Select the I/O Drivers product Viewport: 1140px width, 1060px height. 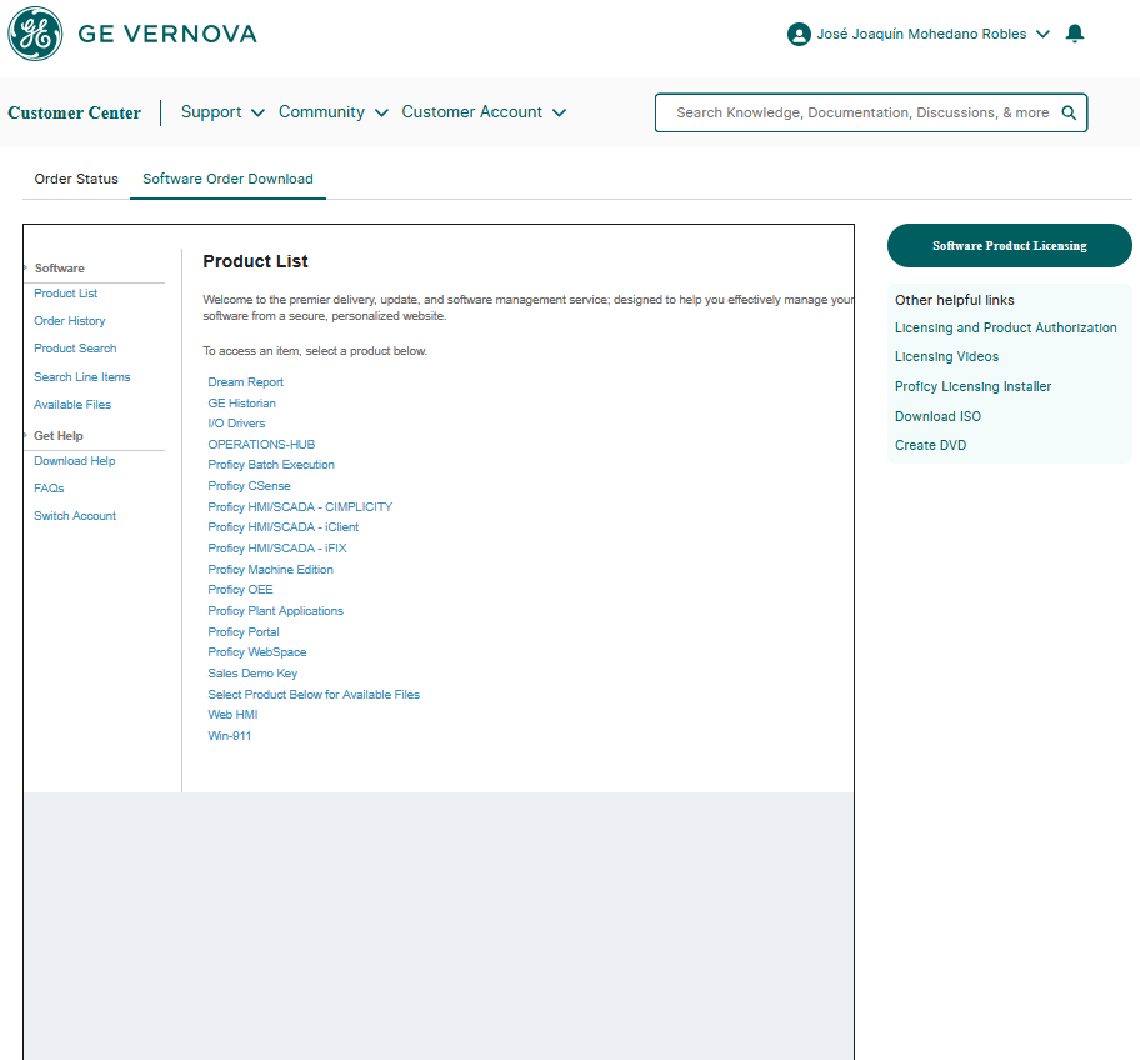[x=237, y=423]
